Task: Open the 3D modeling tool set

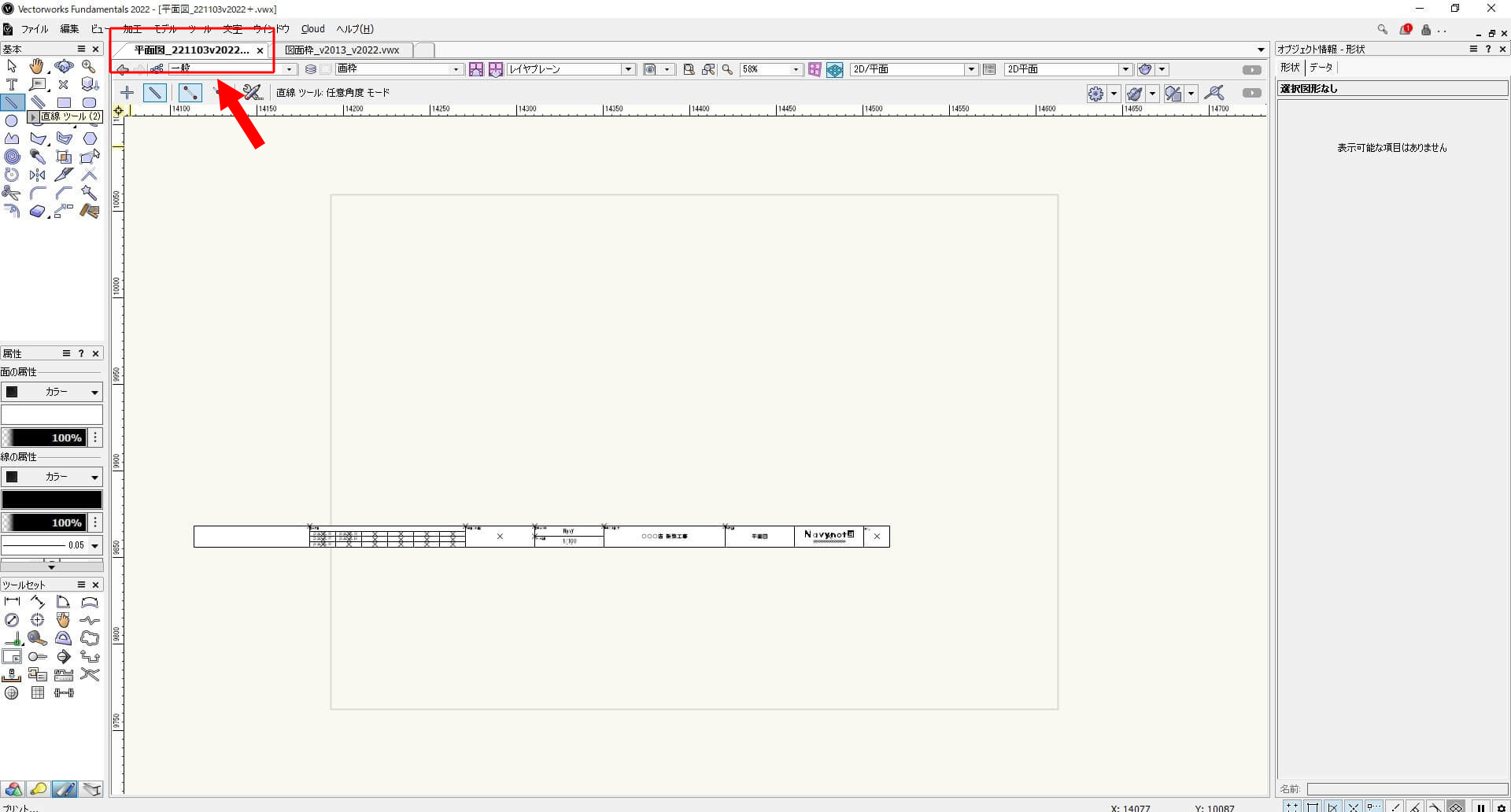Action: 13,789
